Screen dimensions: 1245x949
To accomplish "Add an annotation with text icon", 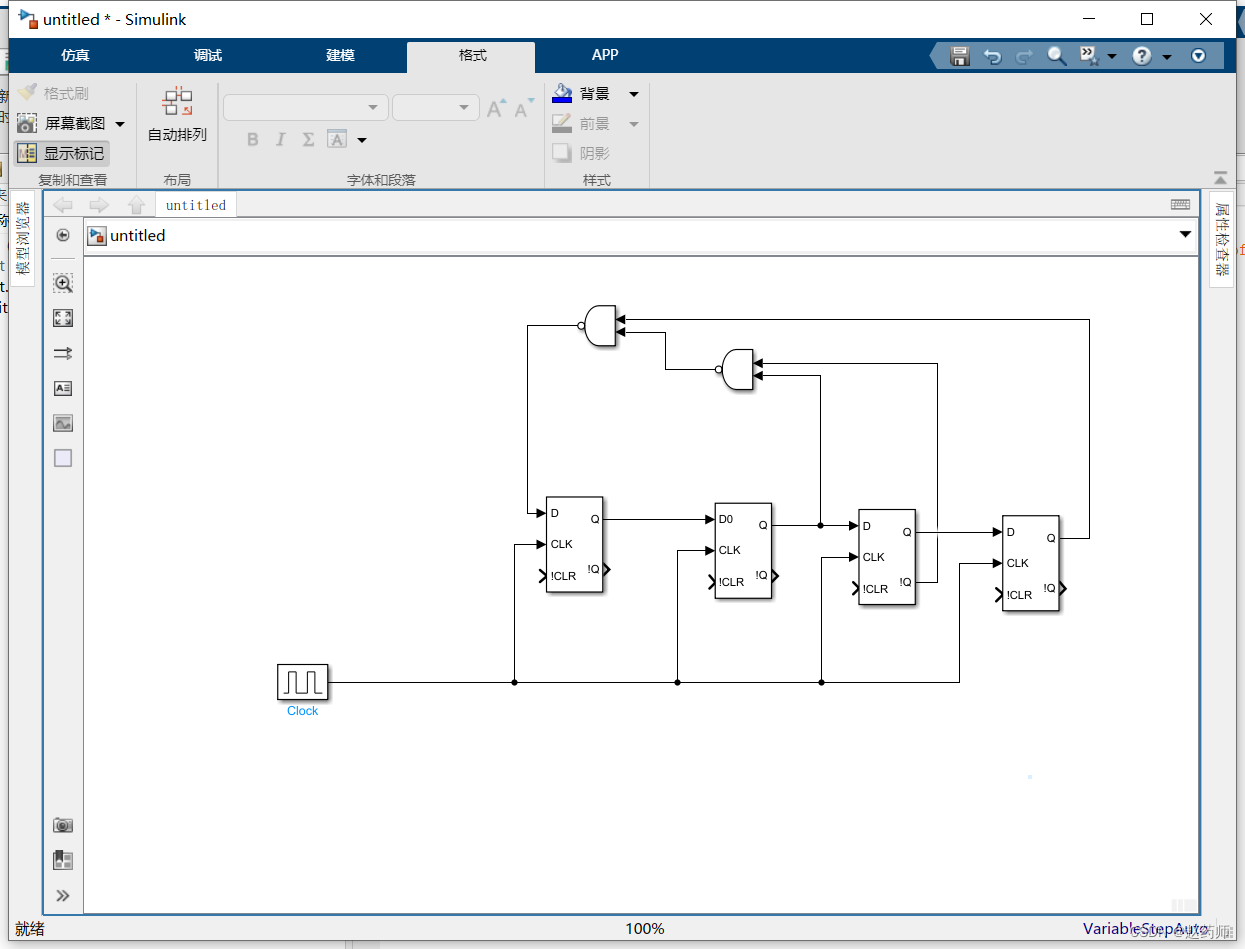I will 63,388.
